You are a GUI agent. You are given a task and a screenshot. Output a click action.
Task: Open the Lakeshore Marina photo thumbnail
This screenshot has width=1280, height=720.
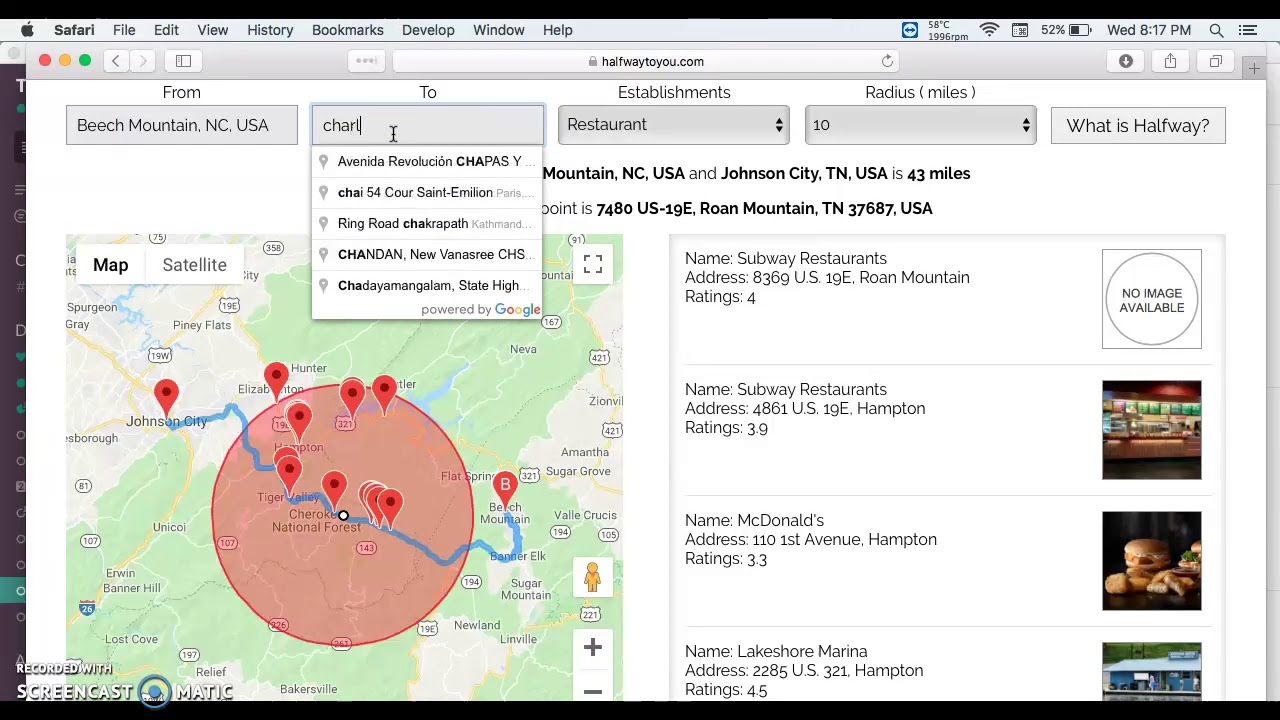tap(1152, 672)
